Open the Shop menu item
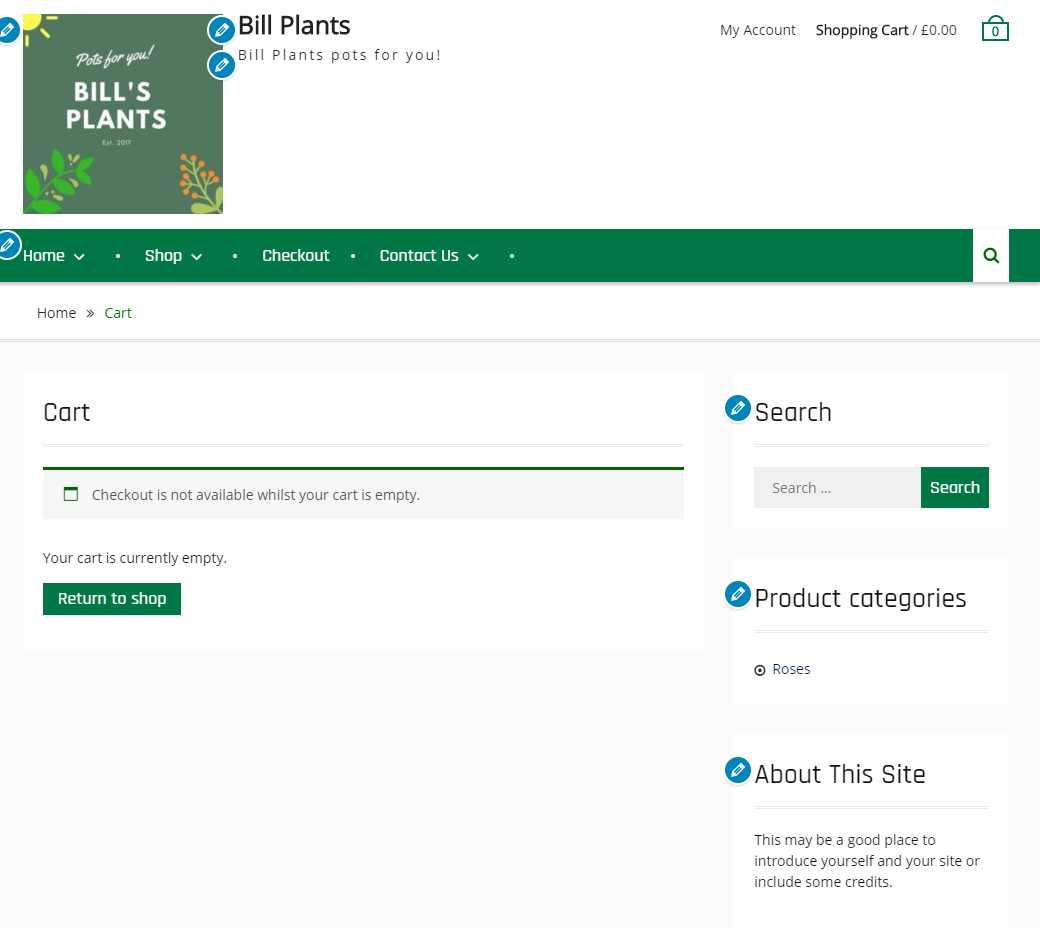The image size is (1040, 928). tap(163, 255)
